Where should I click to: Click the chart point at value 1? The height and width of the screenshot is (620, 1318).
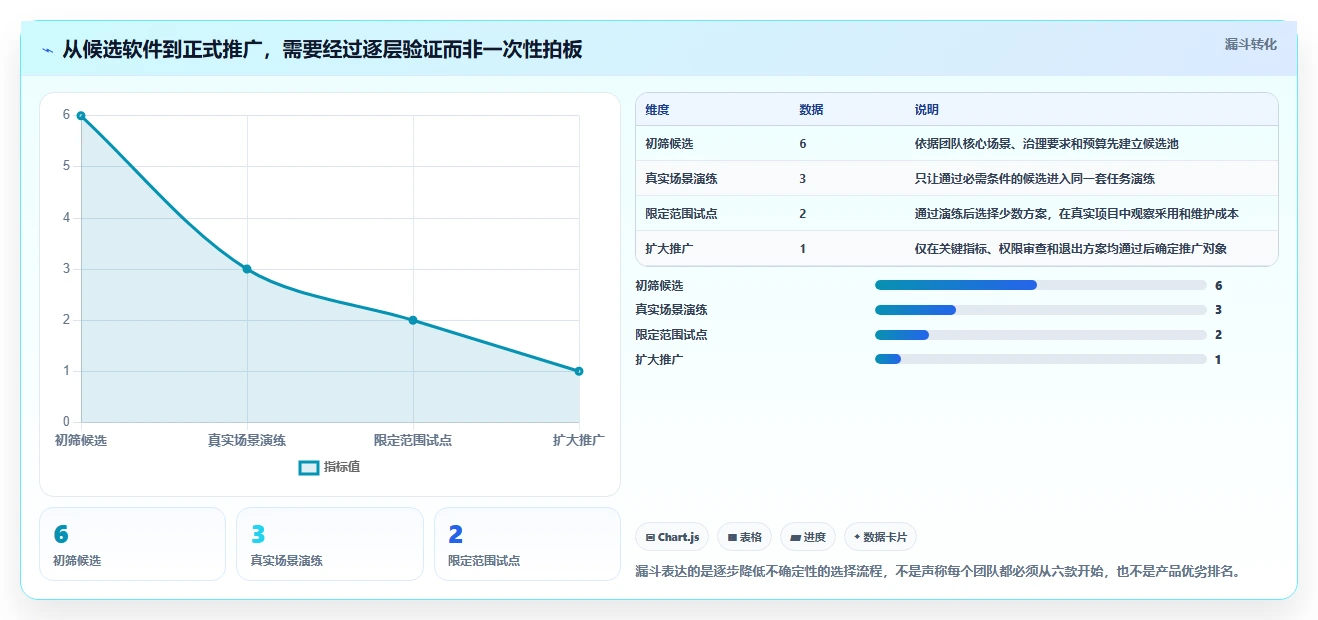[x=579, y=371]
